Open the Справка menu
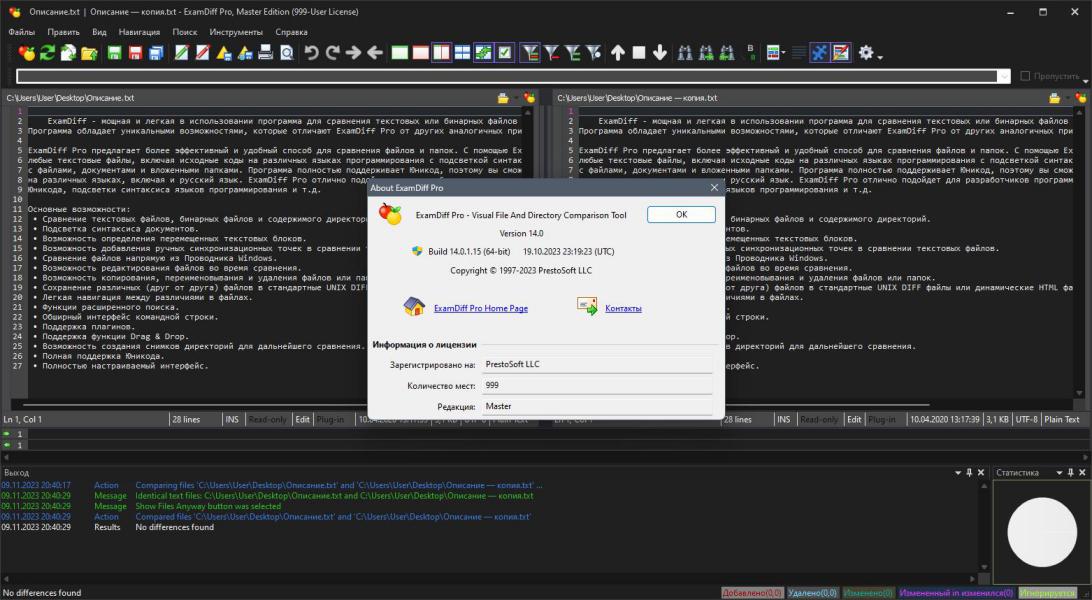The image size is (1092, 600). point(291,32)
